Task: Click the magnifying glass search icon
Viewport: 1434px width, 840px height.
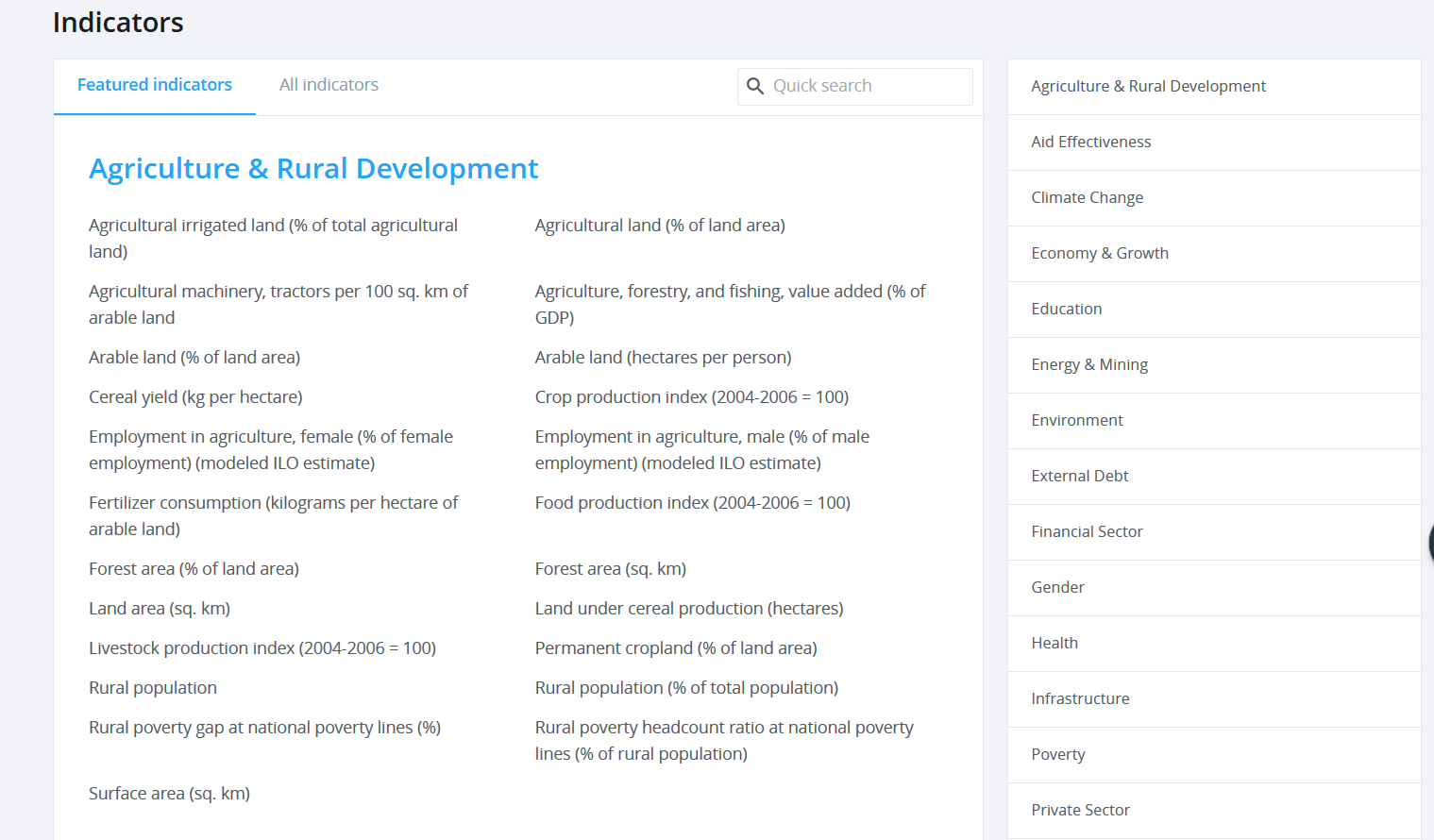Action: tap(755, 86)
